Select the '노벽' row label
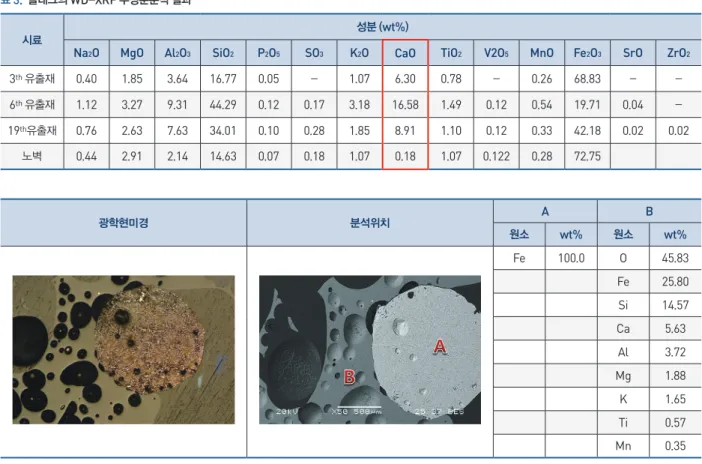702x464 pixels. point(32,156)
